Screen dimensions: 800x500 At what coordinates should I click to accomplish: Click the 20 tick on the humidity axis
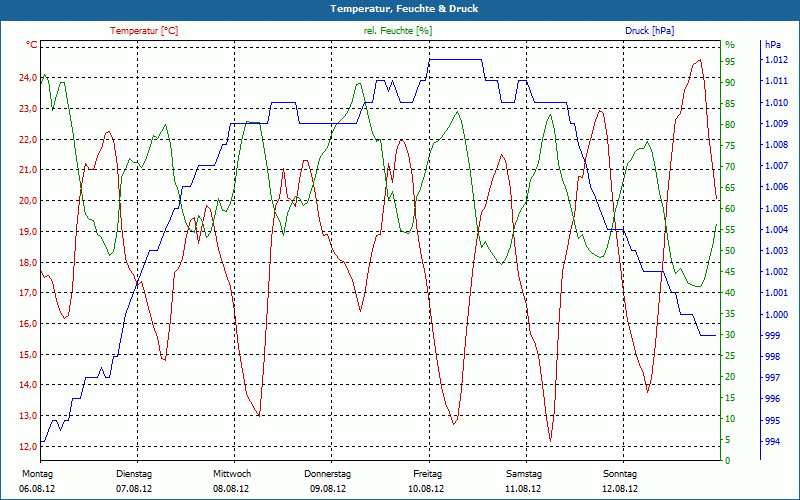pos(730,377)
